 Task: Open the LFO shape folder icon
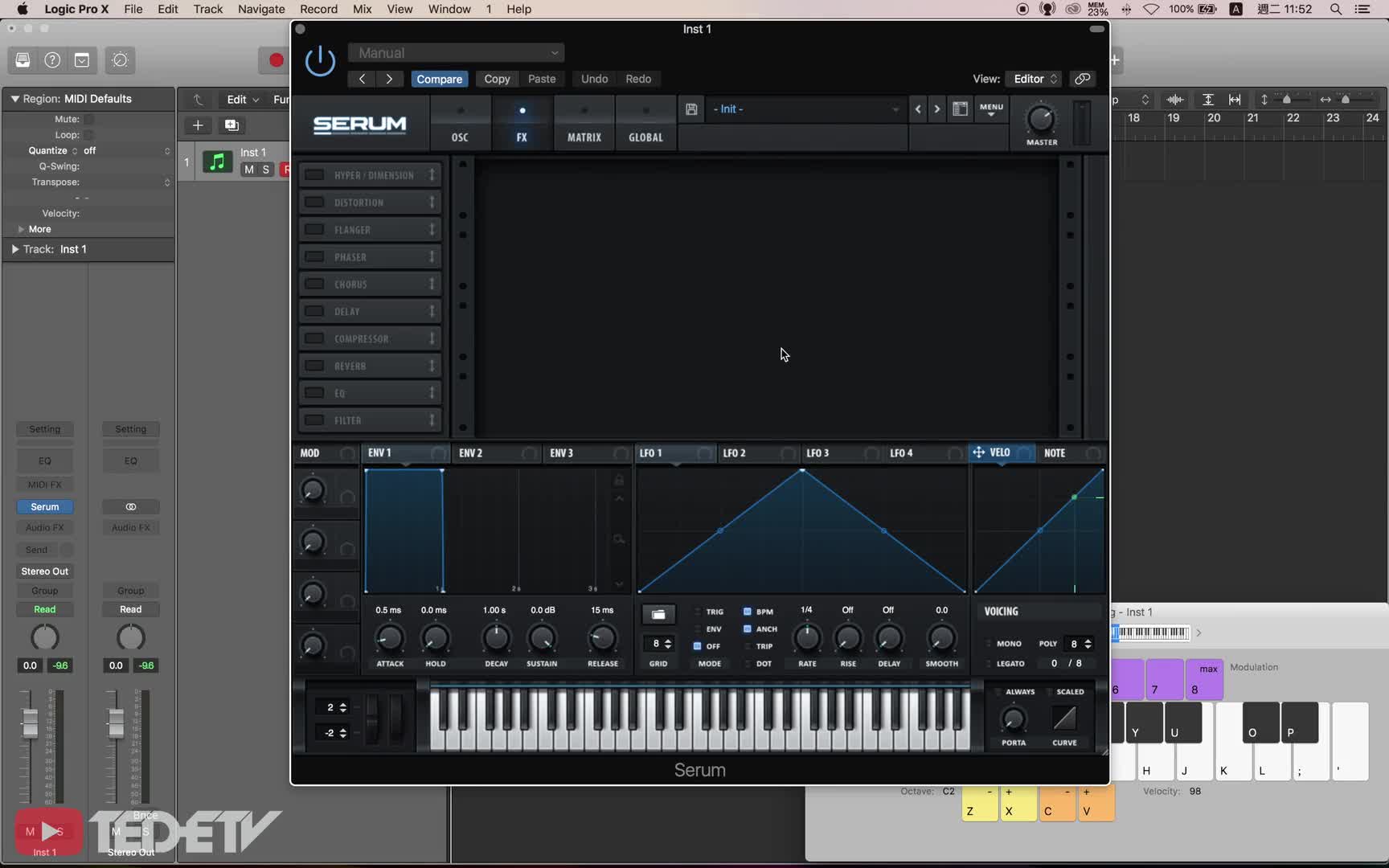pos(658,614)
